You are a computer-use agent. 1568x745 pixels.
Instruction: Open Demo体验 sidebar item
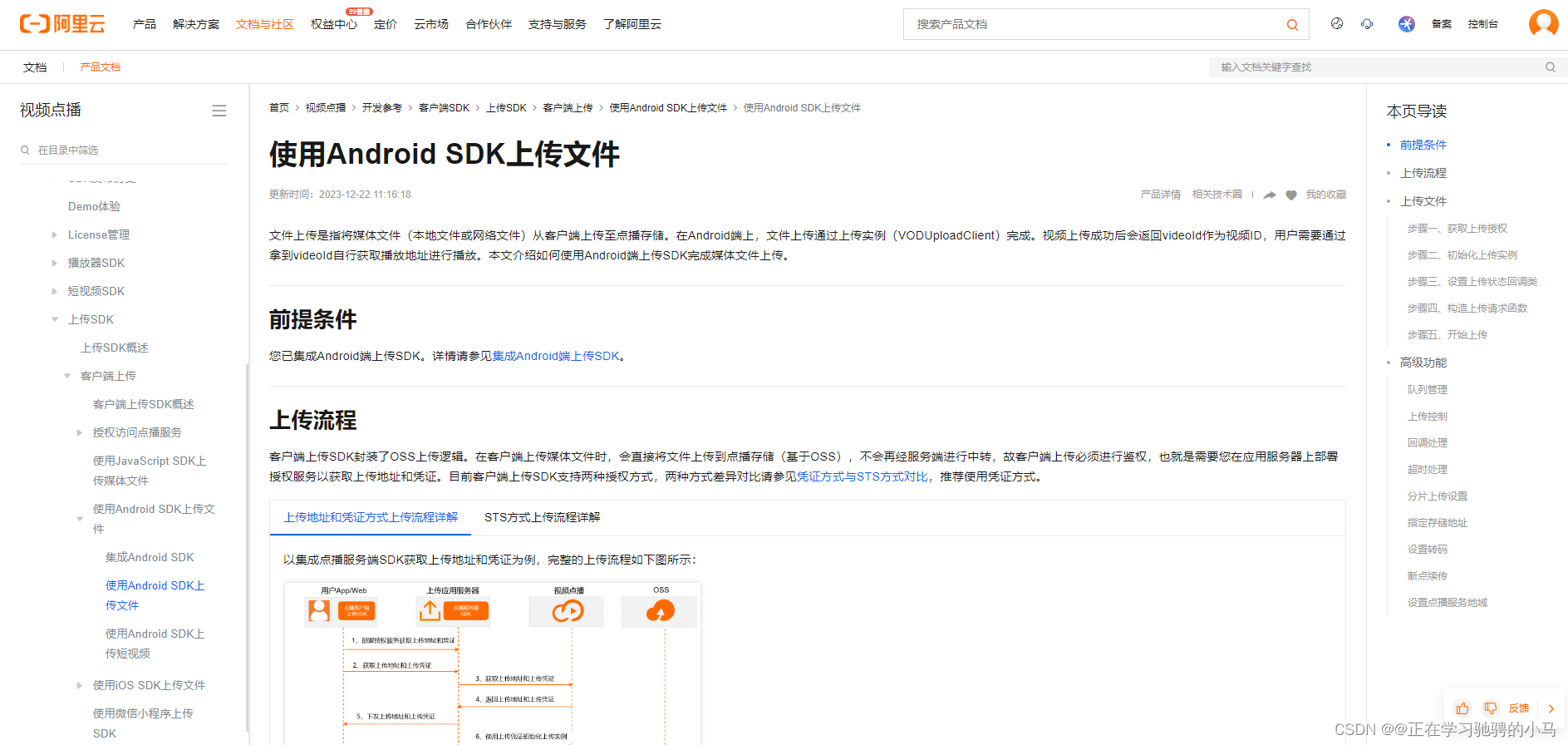(x=95, y=206)
